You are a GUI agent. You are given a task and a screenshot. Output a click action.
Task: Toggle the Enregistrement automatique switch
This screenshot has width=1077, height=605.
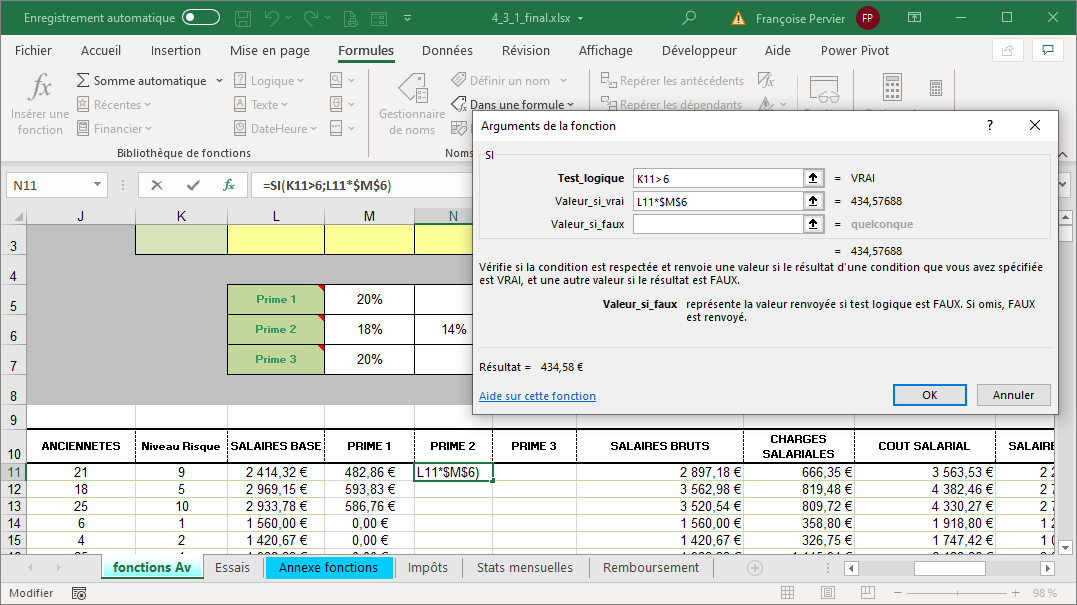tap(201, 18)
